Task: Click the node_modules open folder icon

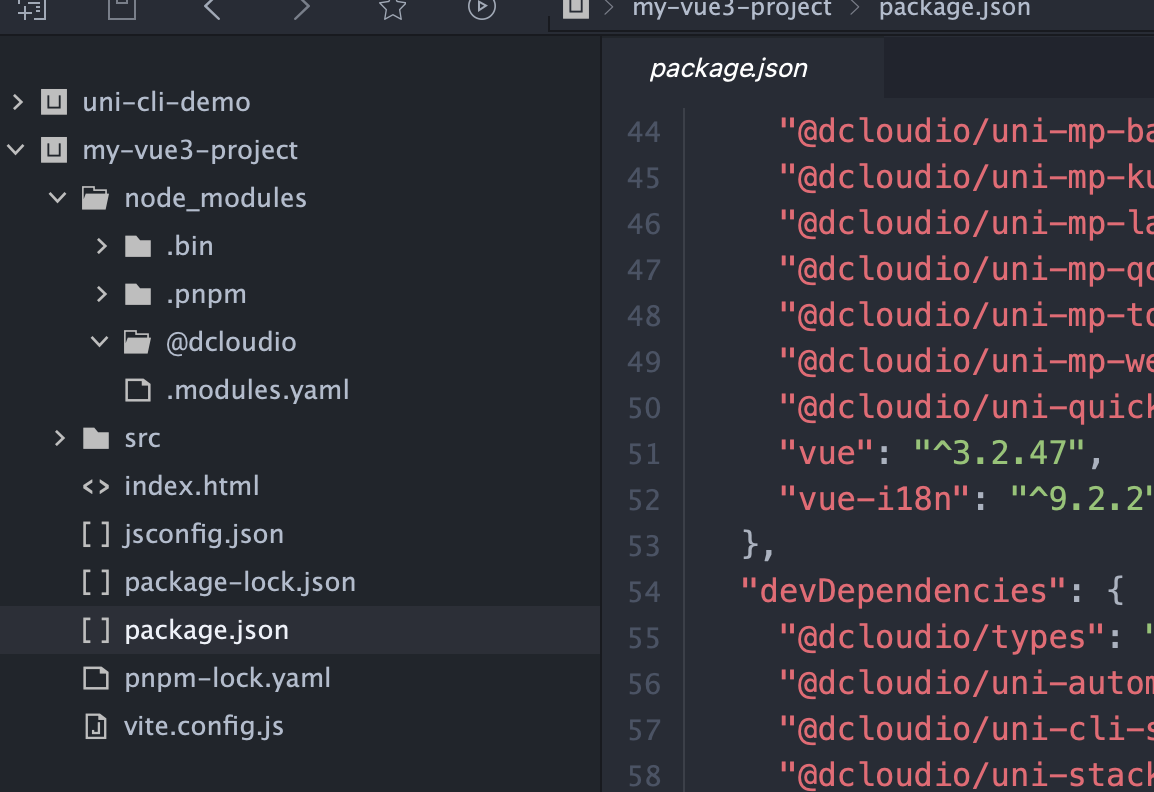Action: pos(95,198)
